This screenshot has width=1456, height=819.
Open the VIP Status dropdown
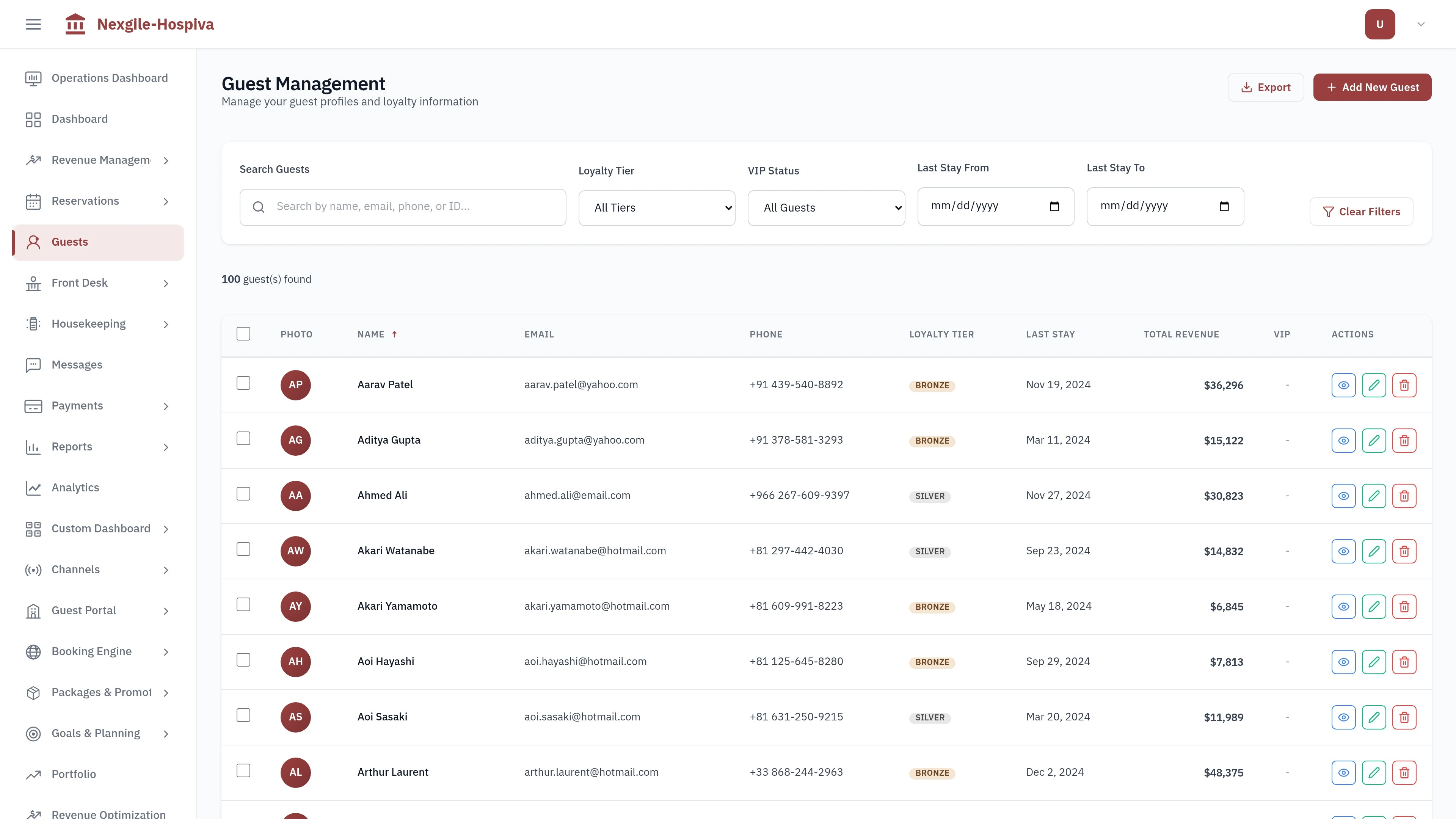coord(826,207)
